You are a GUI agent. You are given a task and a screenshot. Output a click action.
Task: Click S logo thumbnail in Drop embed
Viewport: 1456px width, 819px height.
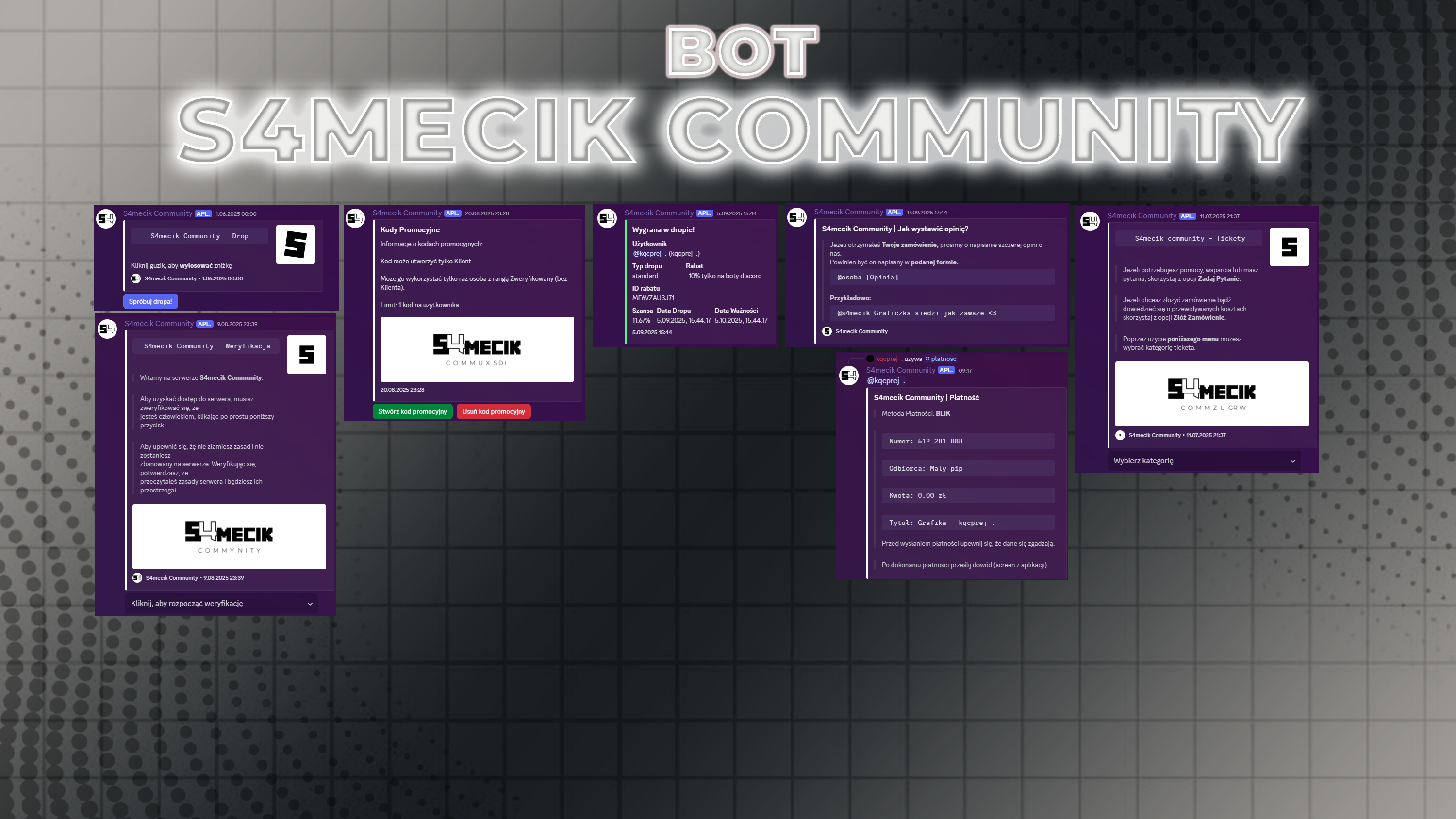[x=295, y=244]
